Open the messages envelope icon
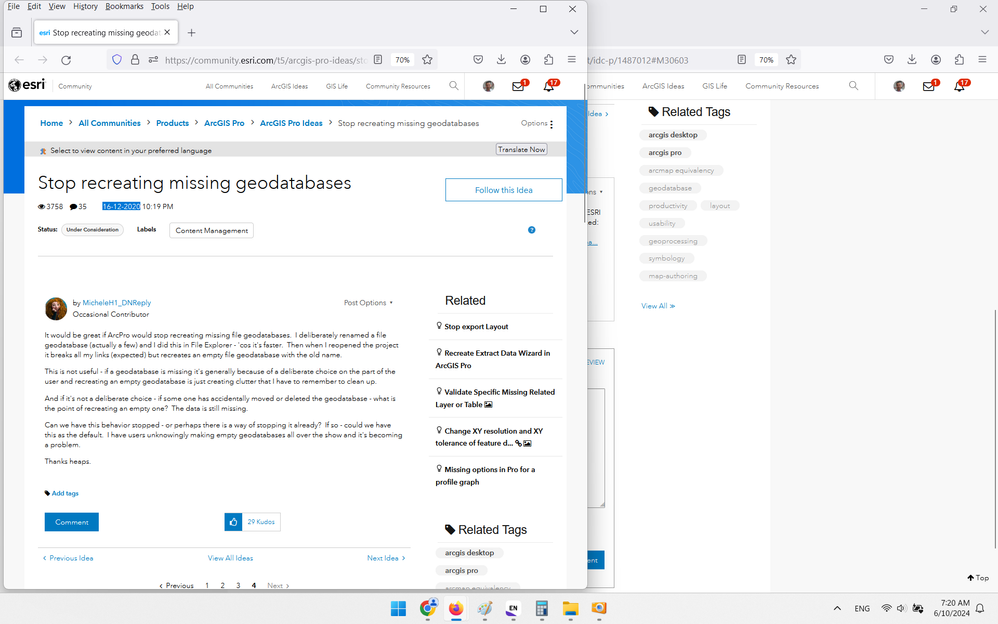This screenshot has height=624, width=998. pos(519,86)
